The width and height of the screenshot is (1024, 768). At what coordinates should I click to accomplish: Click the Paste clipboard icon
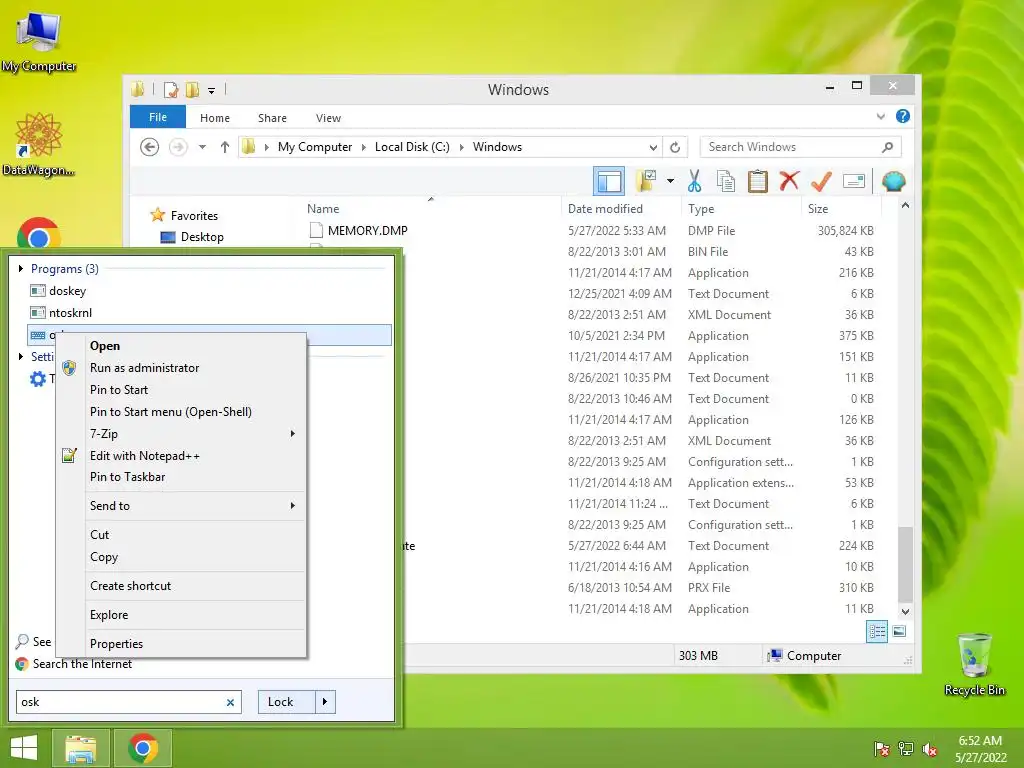(758, 181)
